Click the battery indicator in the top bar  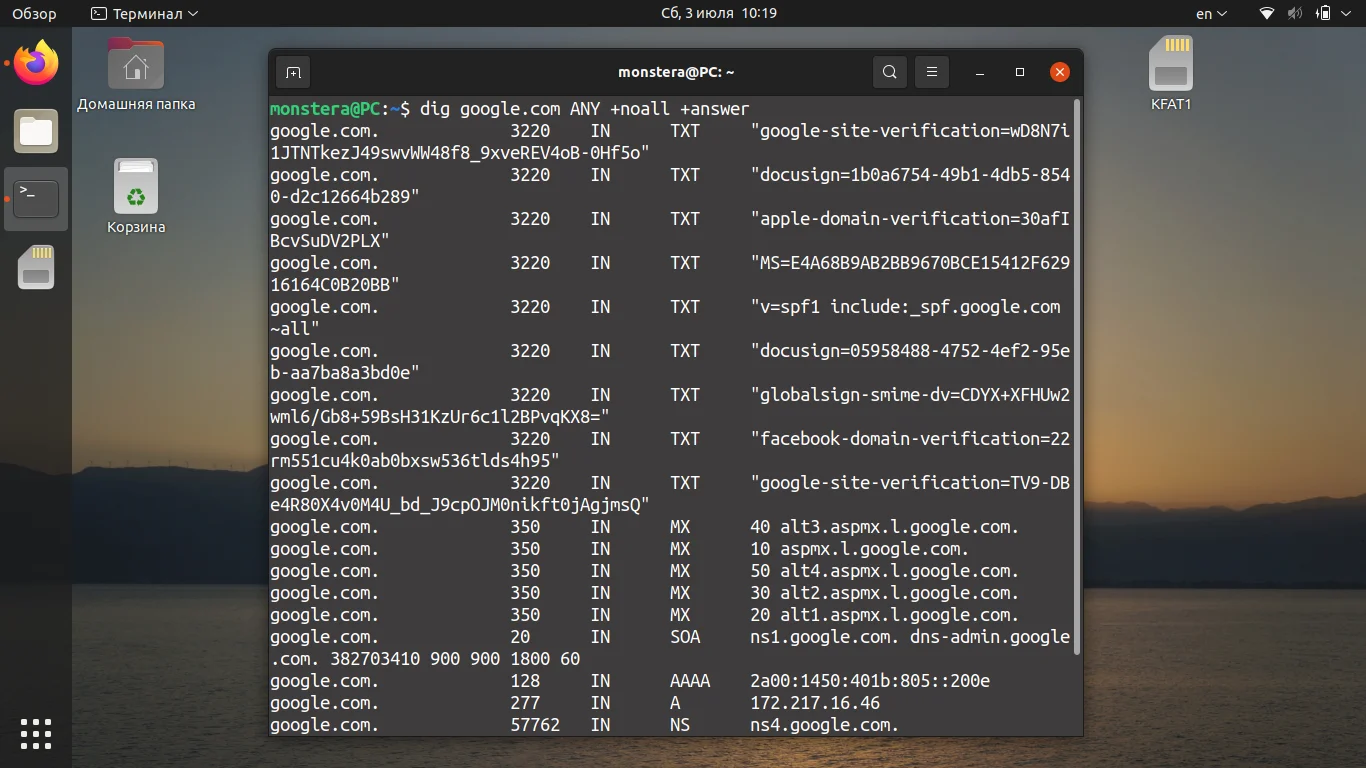[1325, 13]
